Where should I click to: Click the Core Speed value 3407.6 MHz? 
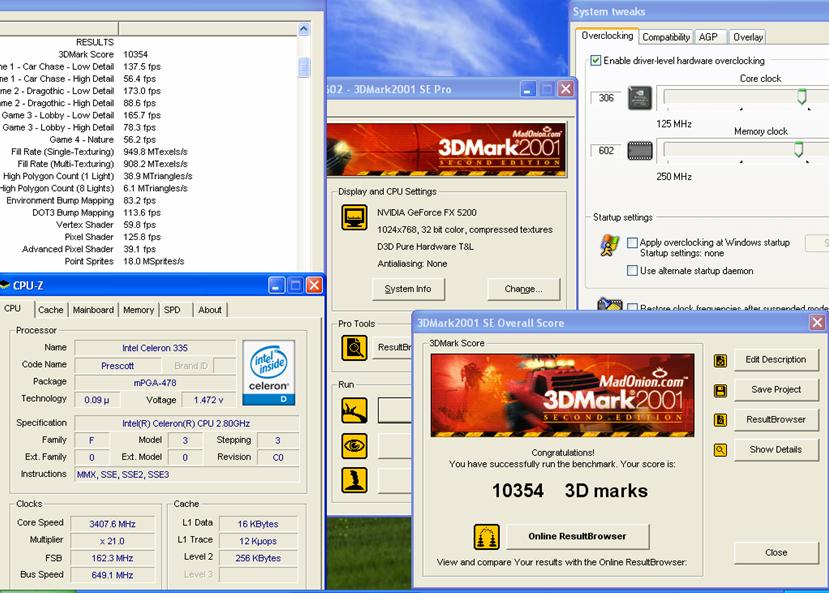[x=112, y=524]
